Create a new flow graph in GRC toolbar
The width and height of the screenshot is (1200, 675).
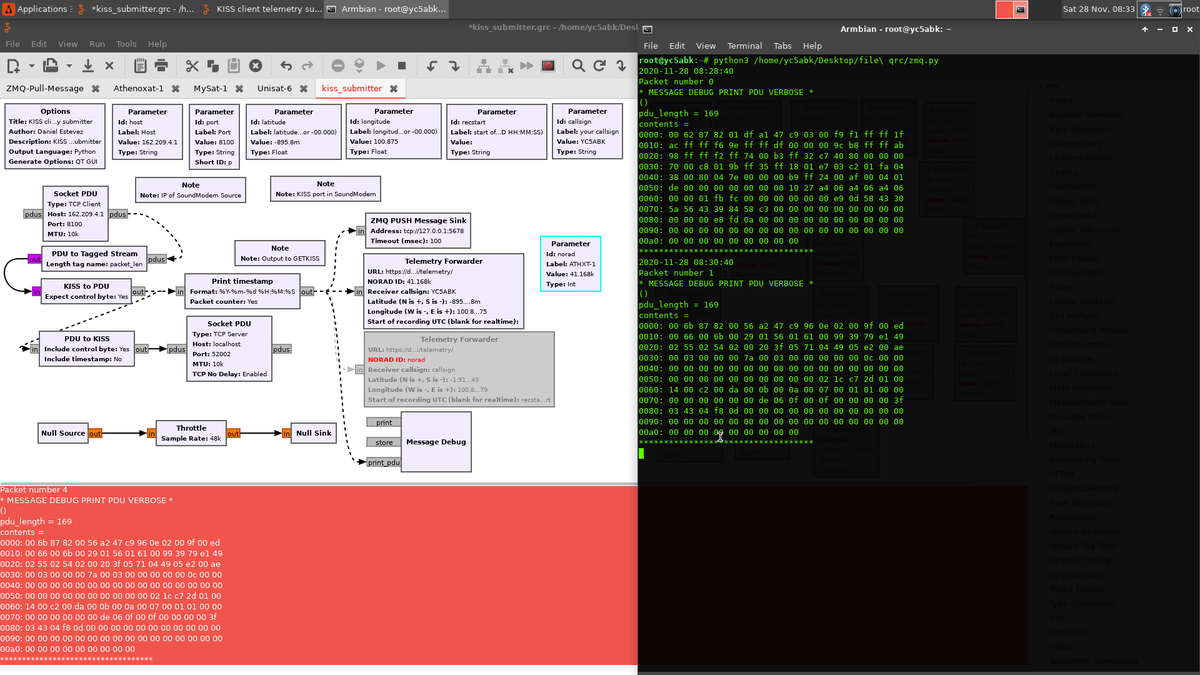13,65
